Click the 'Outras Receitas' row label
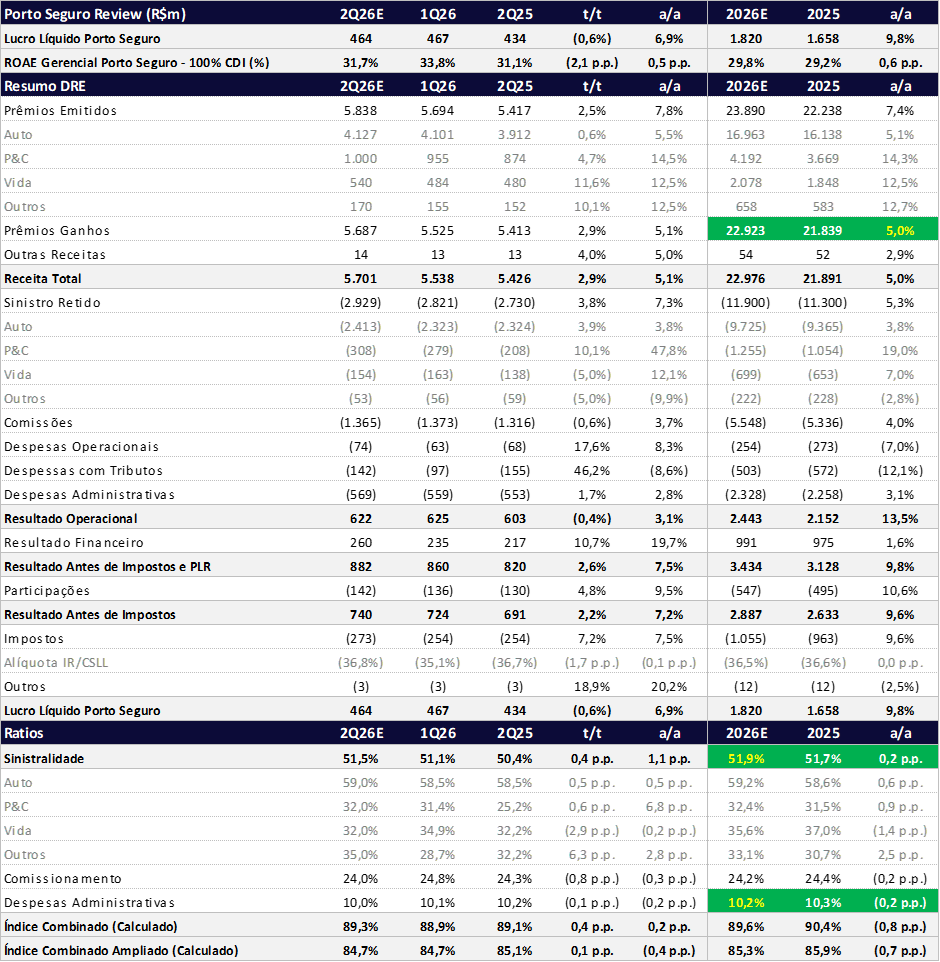940x962 pixels. pos(55,255)
